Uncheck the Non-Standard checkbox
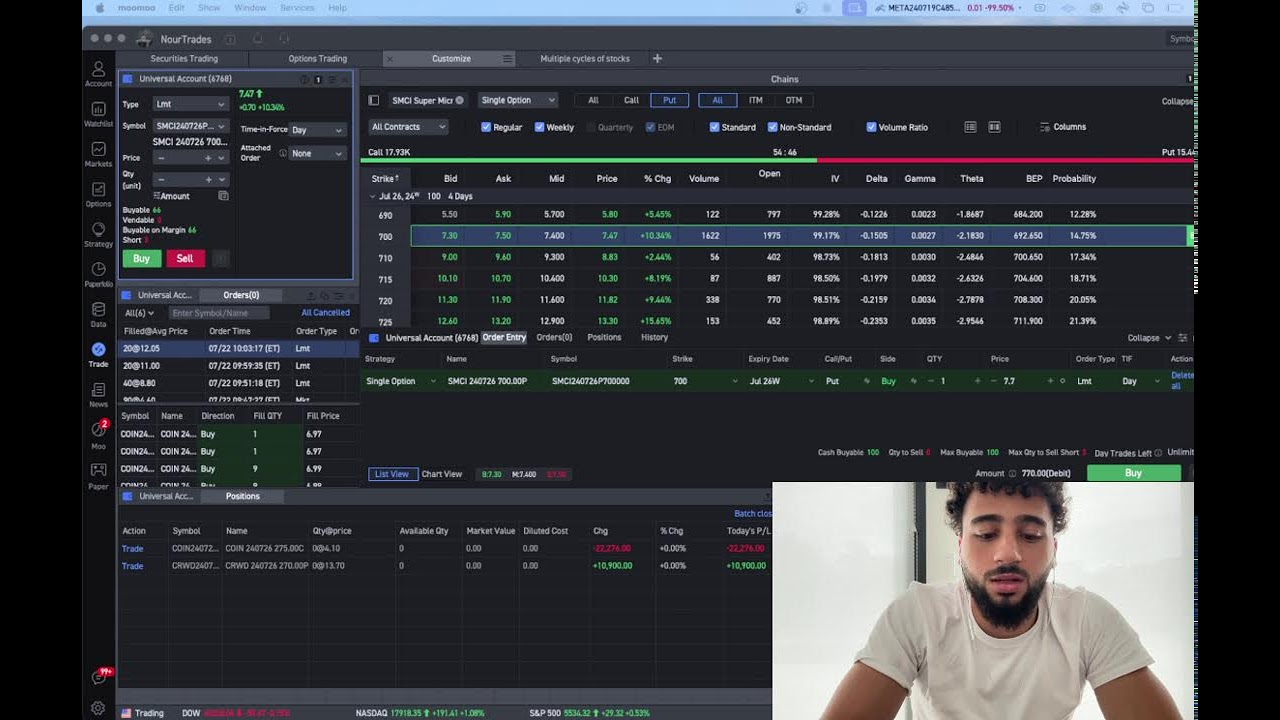The width and height of the screenshot is (1280, 720). click(772, 127)
